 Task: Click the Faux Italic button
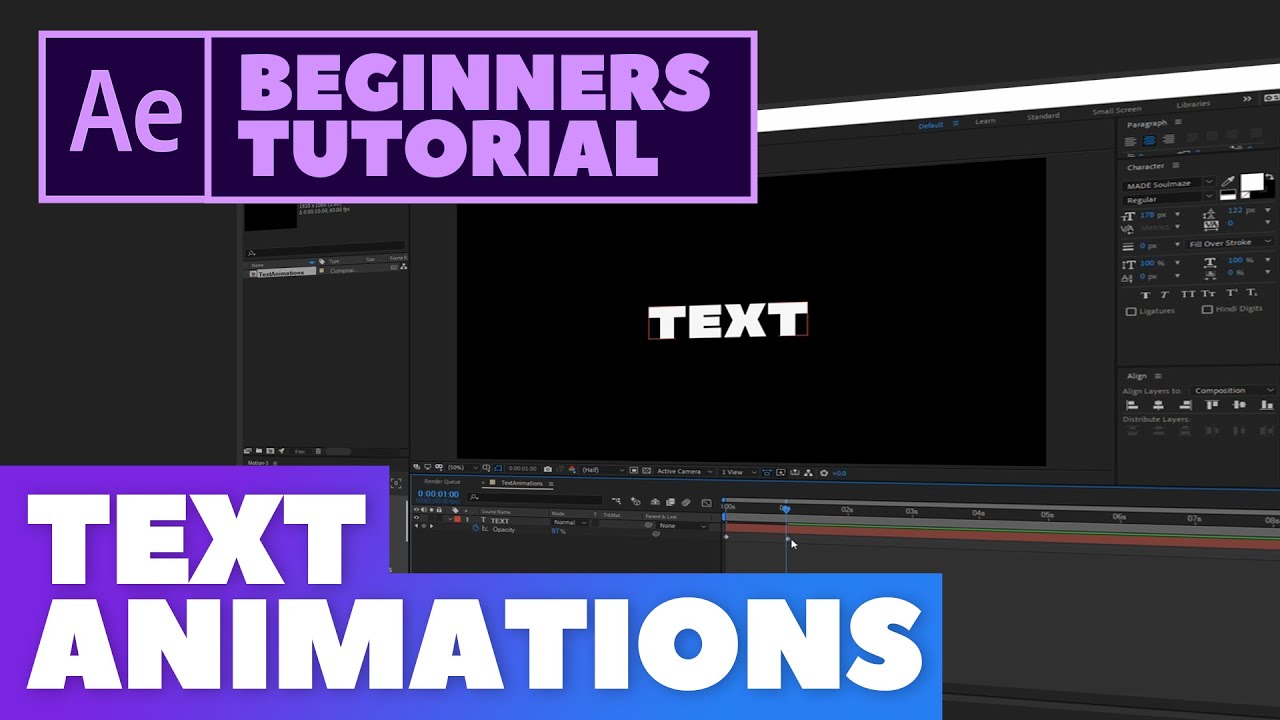click(1165, 294)
